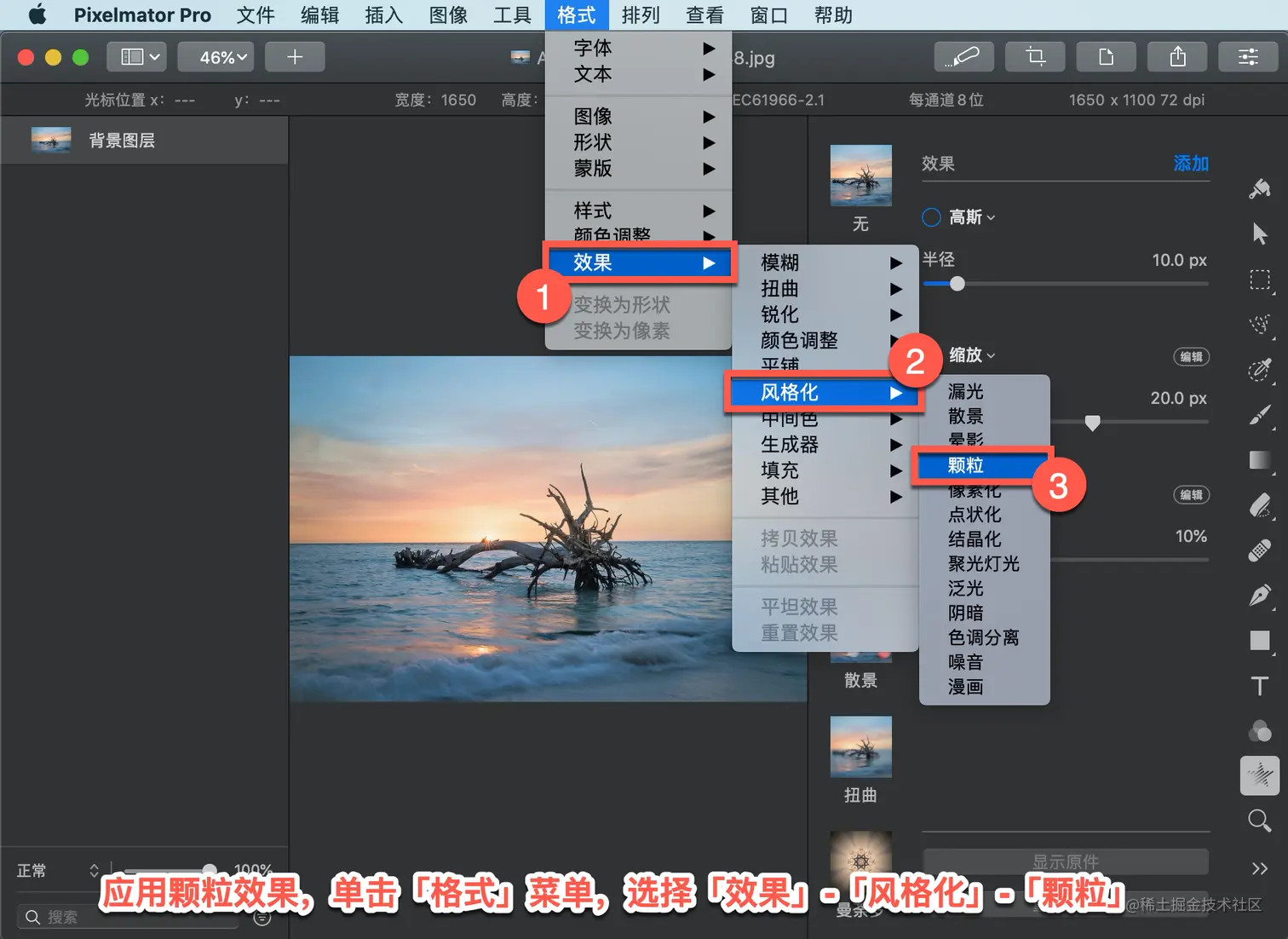The width and height of the screenshot is (1288, 939).
Task: Choose 结晶化 effect
Action: pos(985,539)
